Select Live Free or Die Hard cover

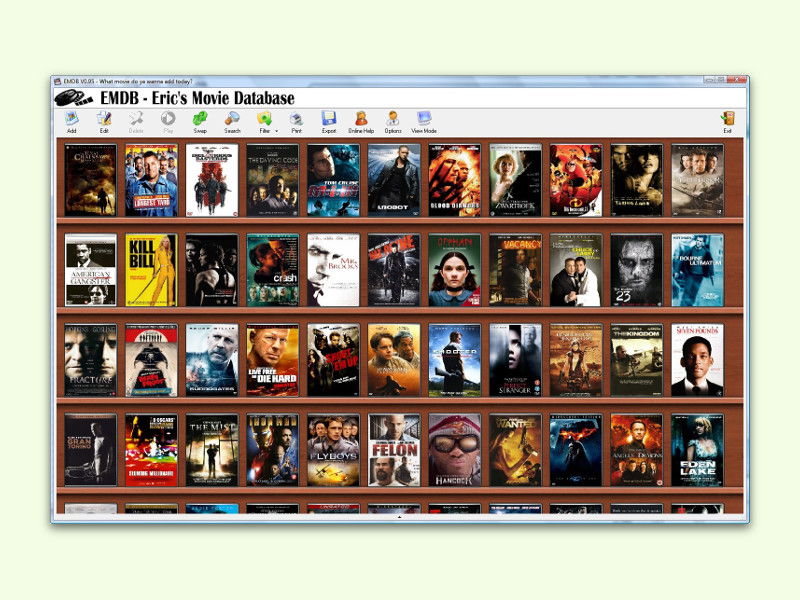[x=272, y=360]
